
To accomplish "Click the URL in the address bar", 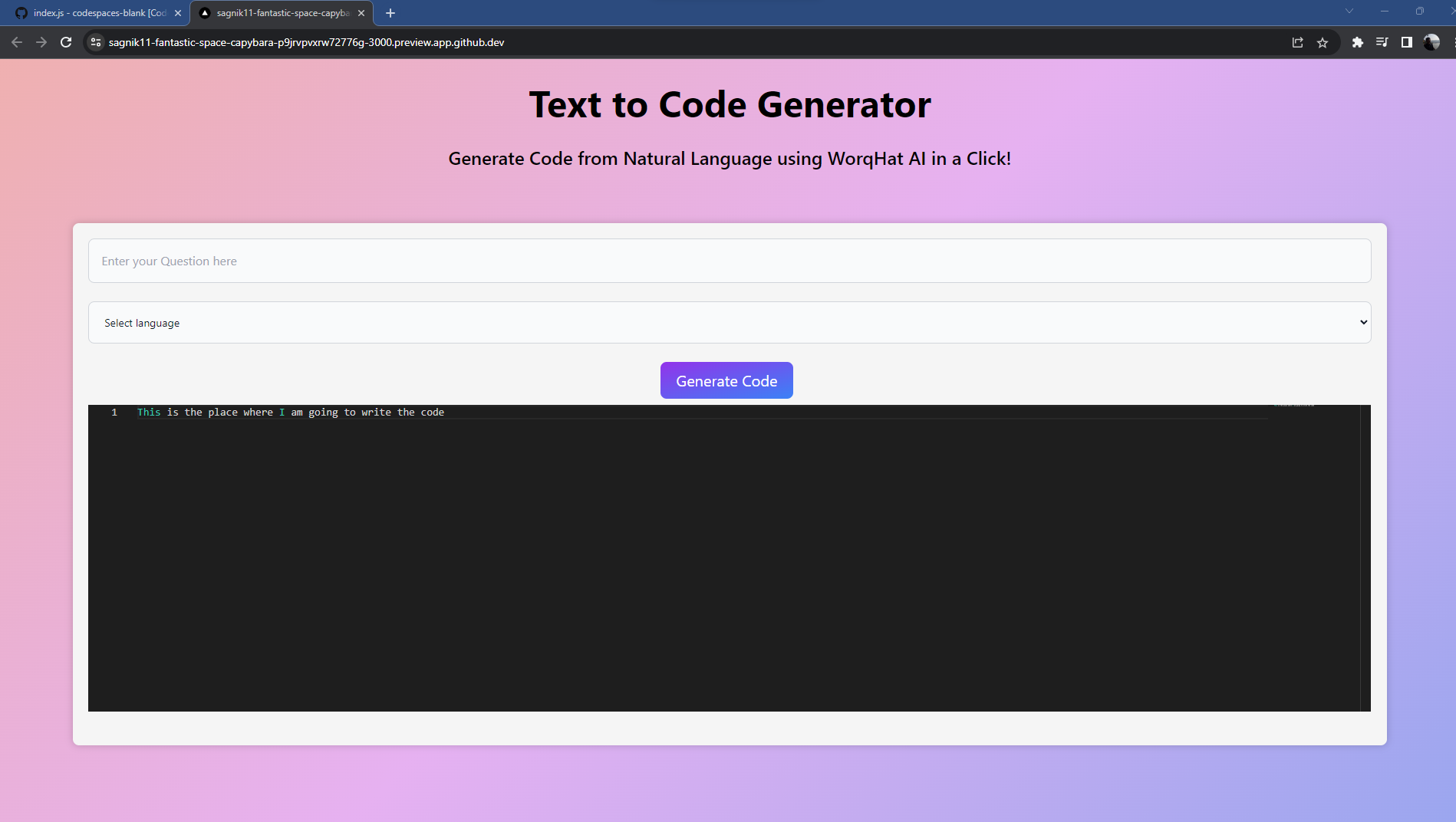I will click(306, 42).
